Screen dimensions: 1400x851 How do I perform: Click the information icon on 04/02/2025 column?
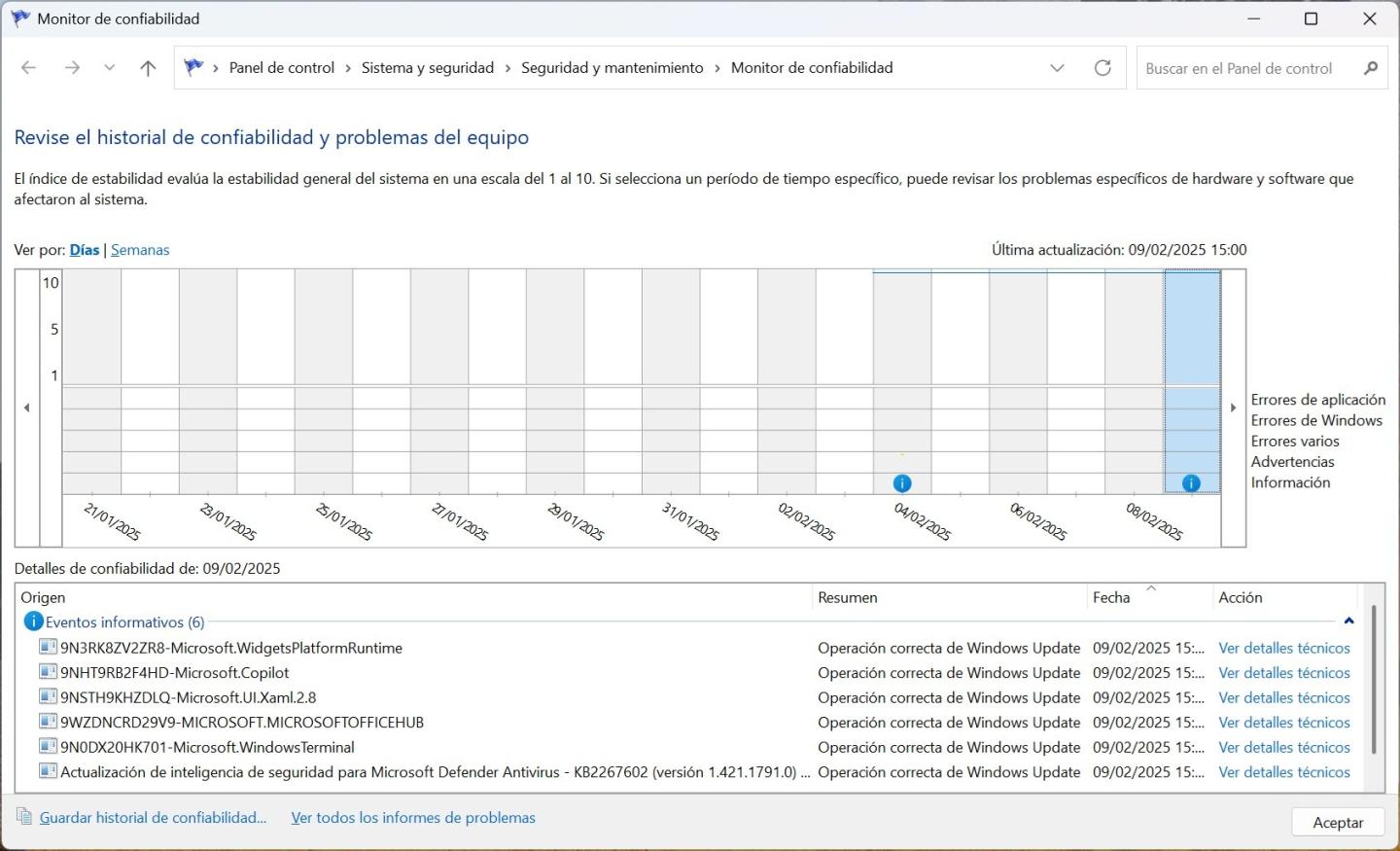[902, 483]
